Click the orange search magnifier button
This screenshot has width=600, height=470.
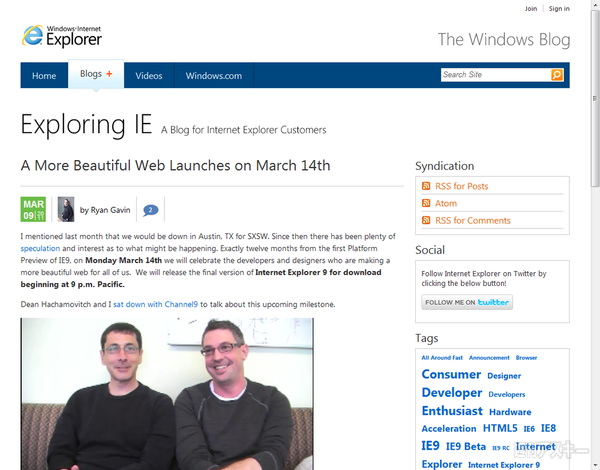pyautogui.click(x=557, y=75)
